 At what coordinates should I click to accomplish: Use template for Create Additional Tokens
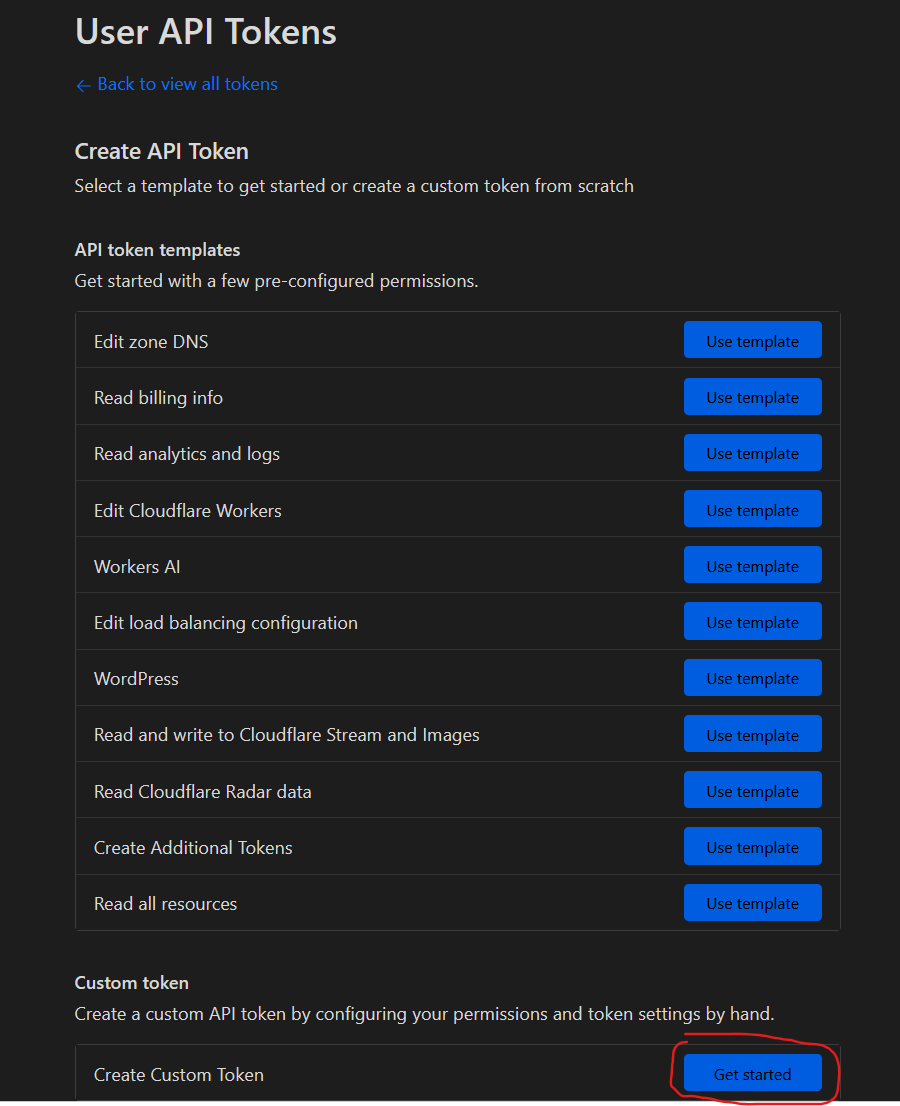[752, 846]
